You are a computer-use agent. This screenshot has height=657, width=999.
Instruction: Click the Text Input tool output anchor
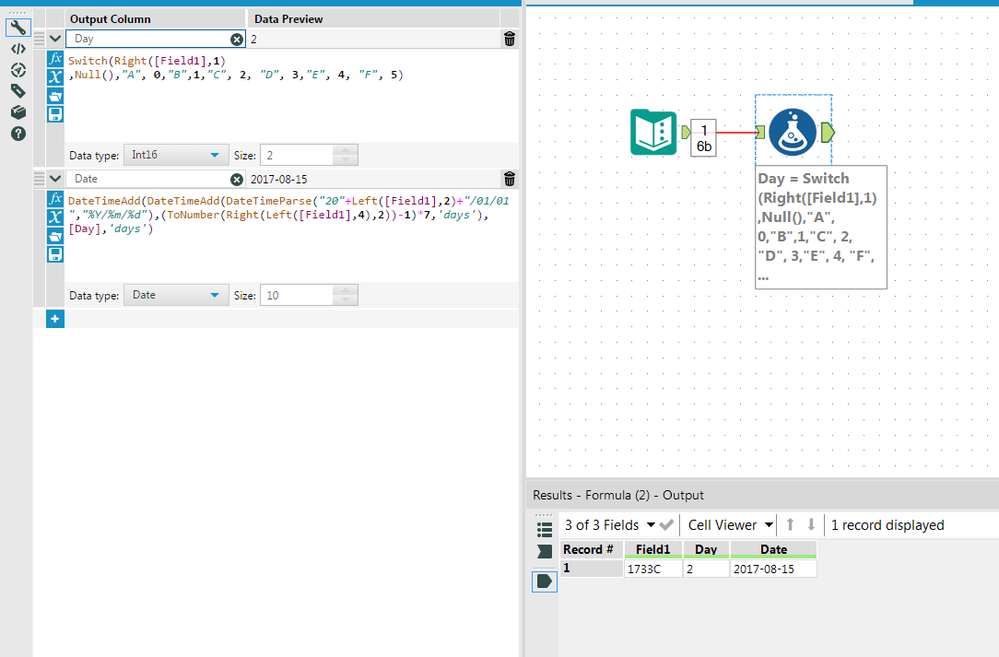[686, 133]
